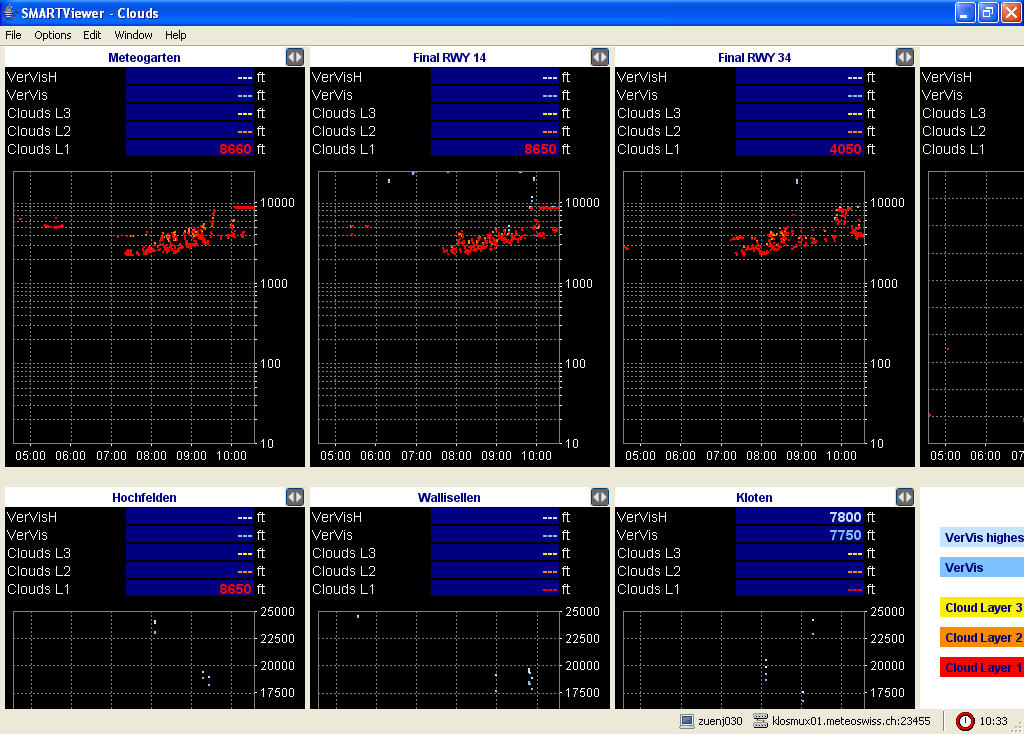Click the yellow Cloud Layer 3 legend swatch
The height and width of the screenshot is (734, 1024).
coord(982,607)
